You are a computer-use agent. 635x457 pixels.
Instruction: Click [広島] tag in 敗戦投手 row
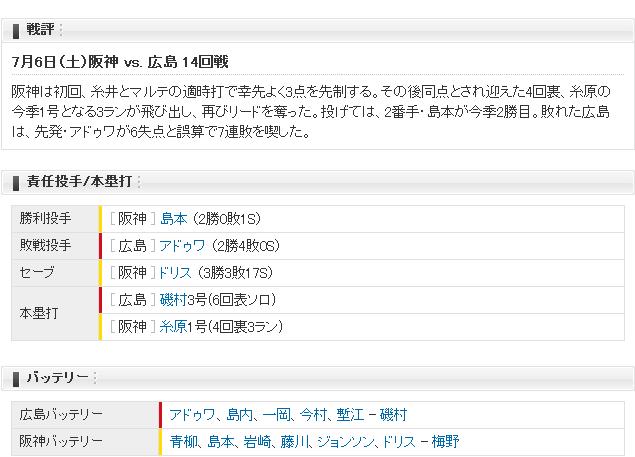(x=132, y=246)
